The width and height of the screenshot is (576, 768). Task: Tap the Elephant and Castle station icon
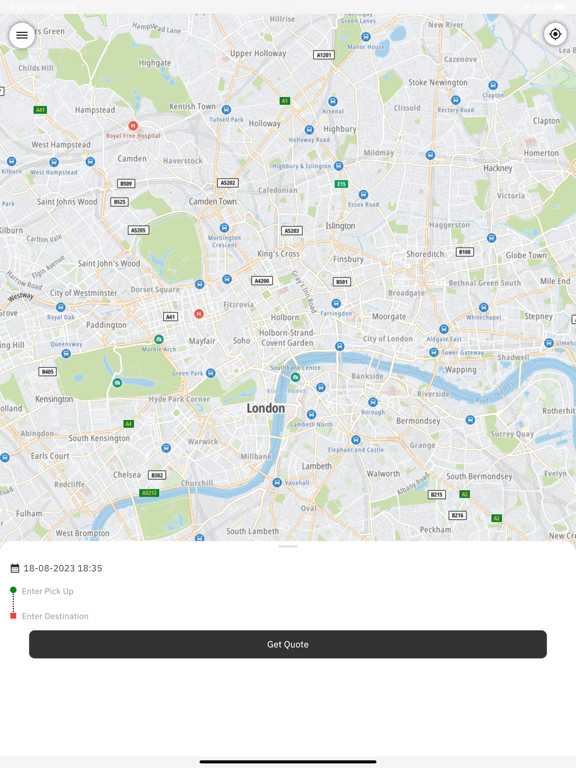[x=356, y=440]
